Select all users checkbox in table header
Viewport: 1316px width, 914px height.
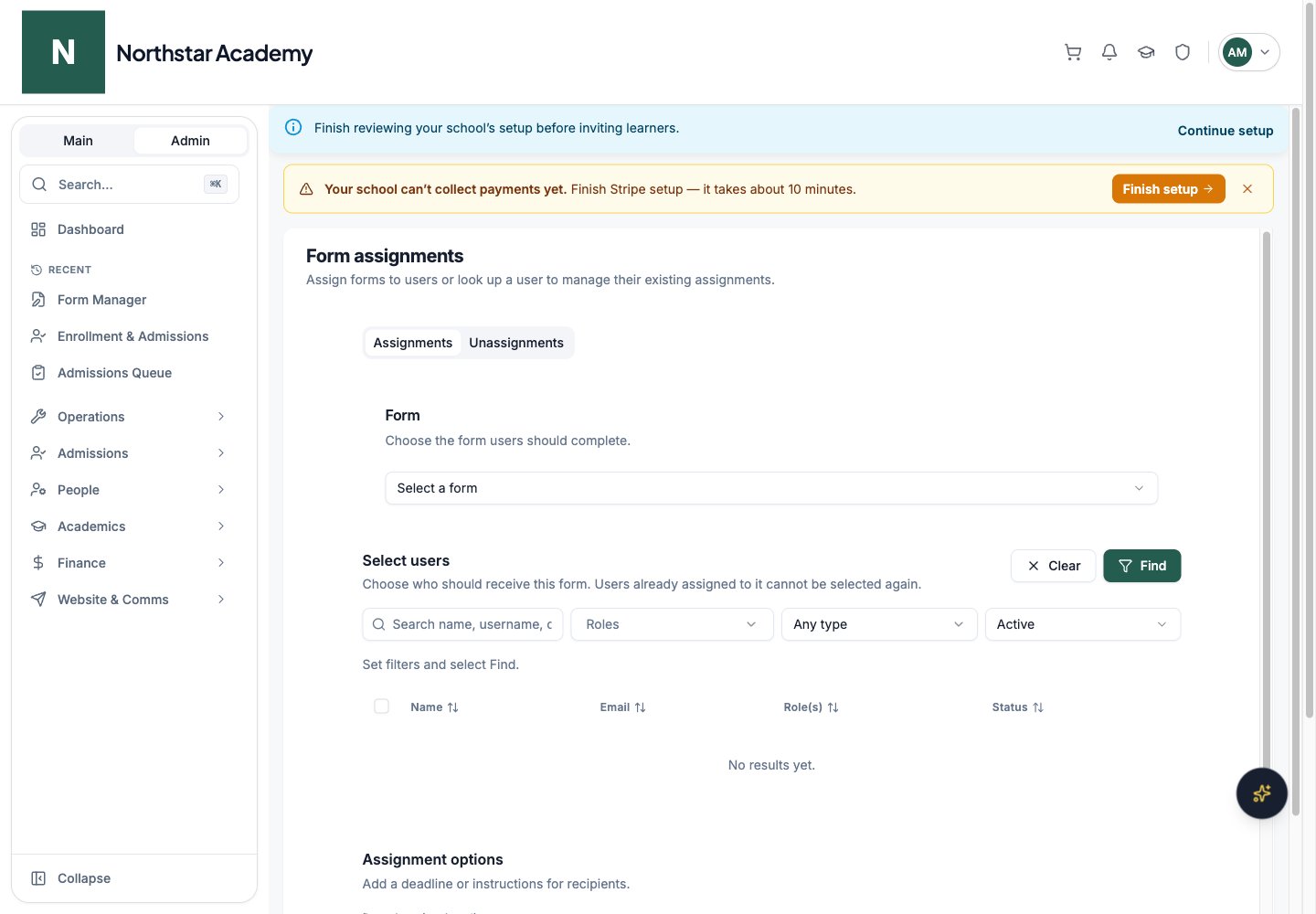(382, 707)
